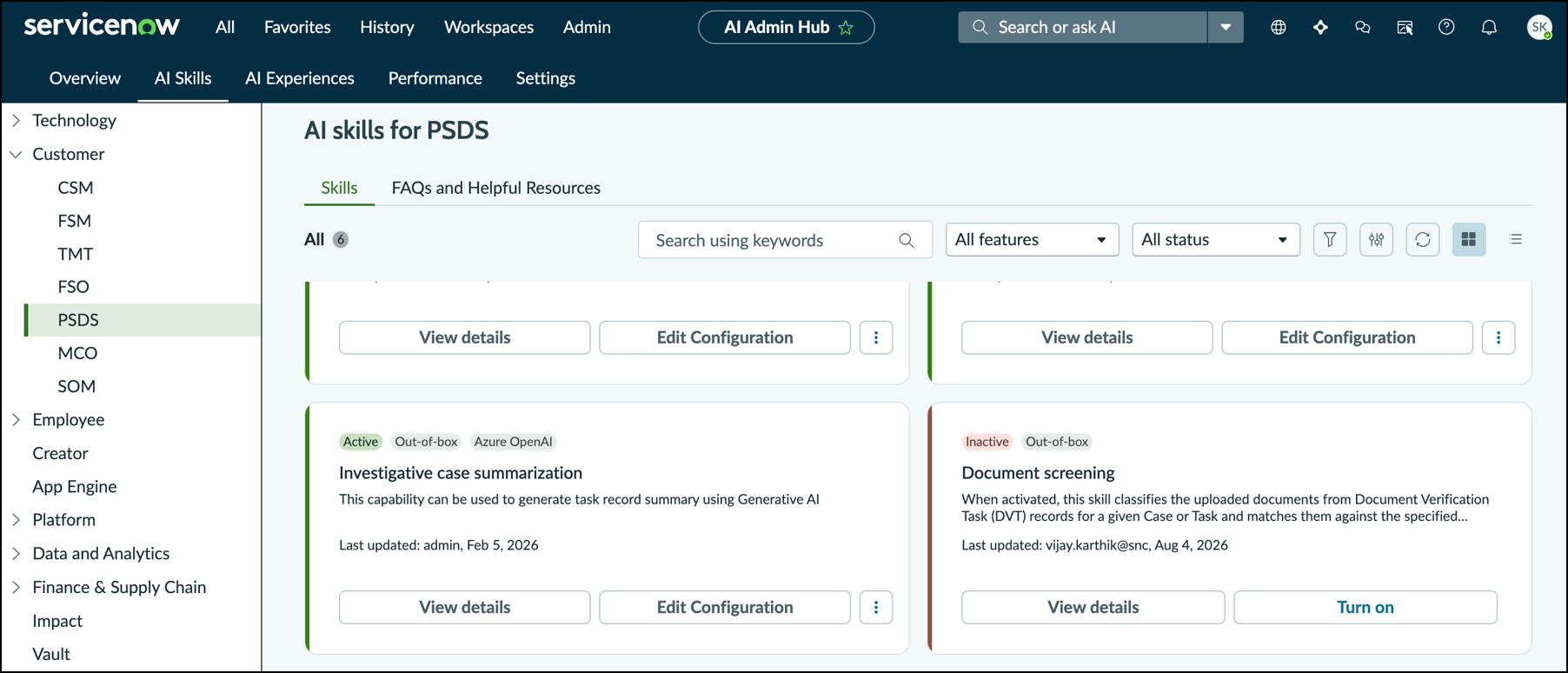Open the Settings tab

coord(546,78)
